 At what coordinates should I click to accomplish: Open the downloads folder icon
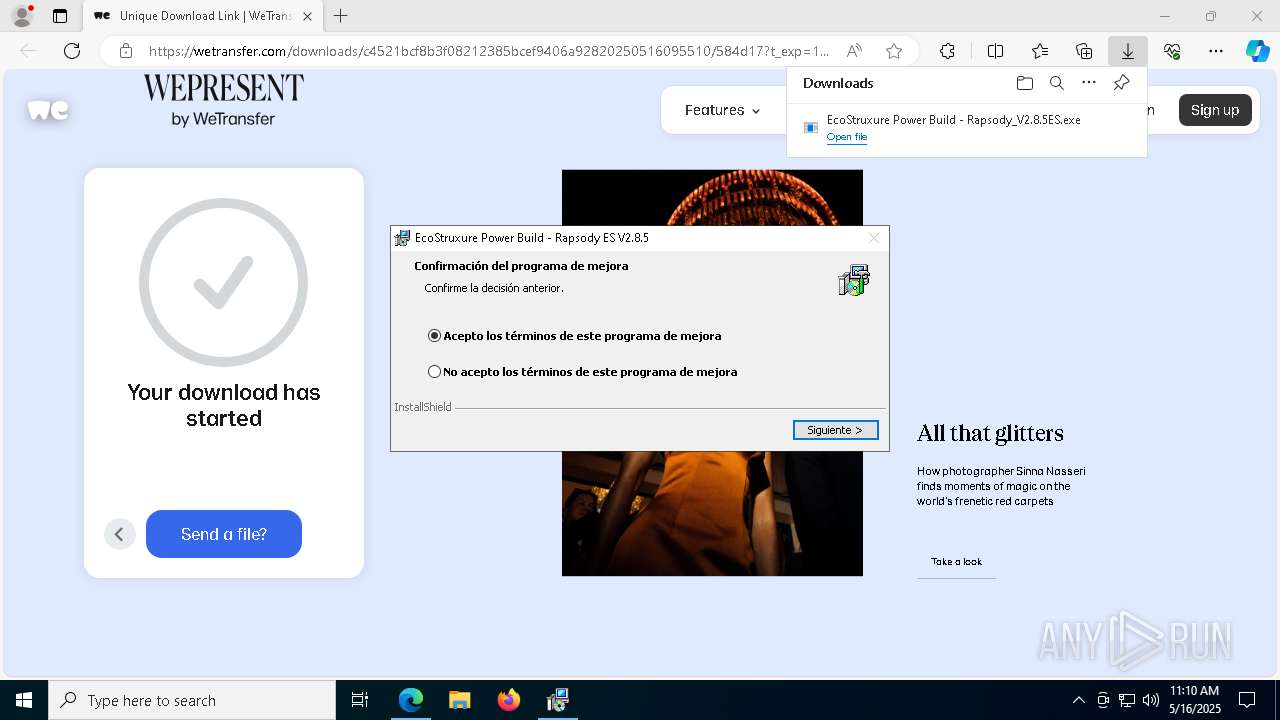pos(1024,83)
